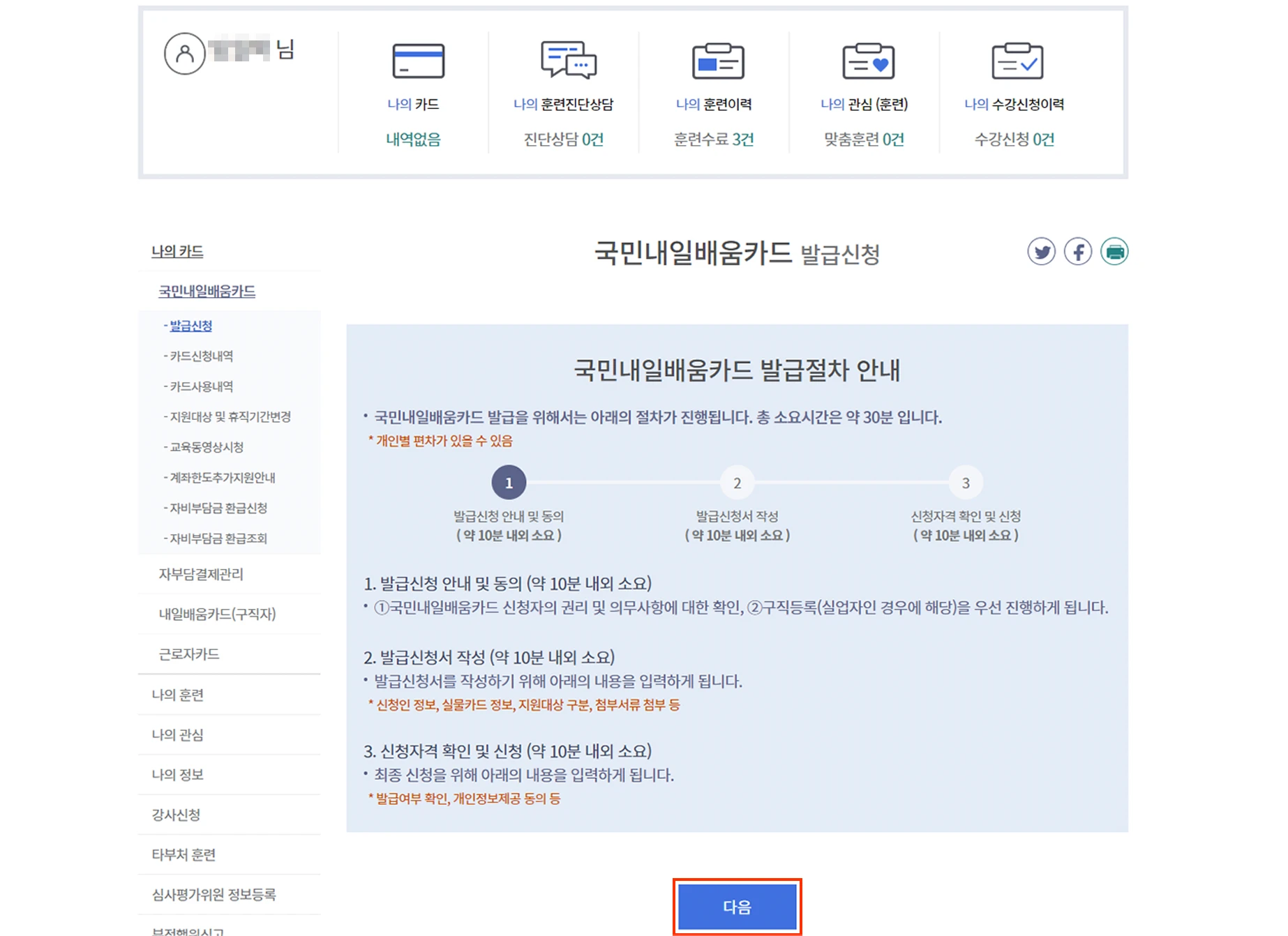Click the 다음 button to proceed
1288x936 pixels.
click(737, 907)
